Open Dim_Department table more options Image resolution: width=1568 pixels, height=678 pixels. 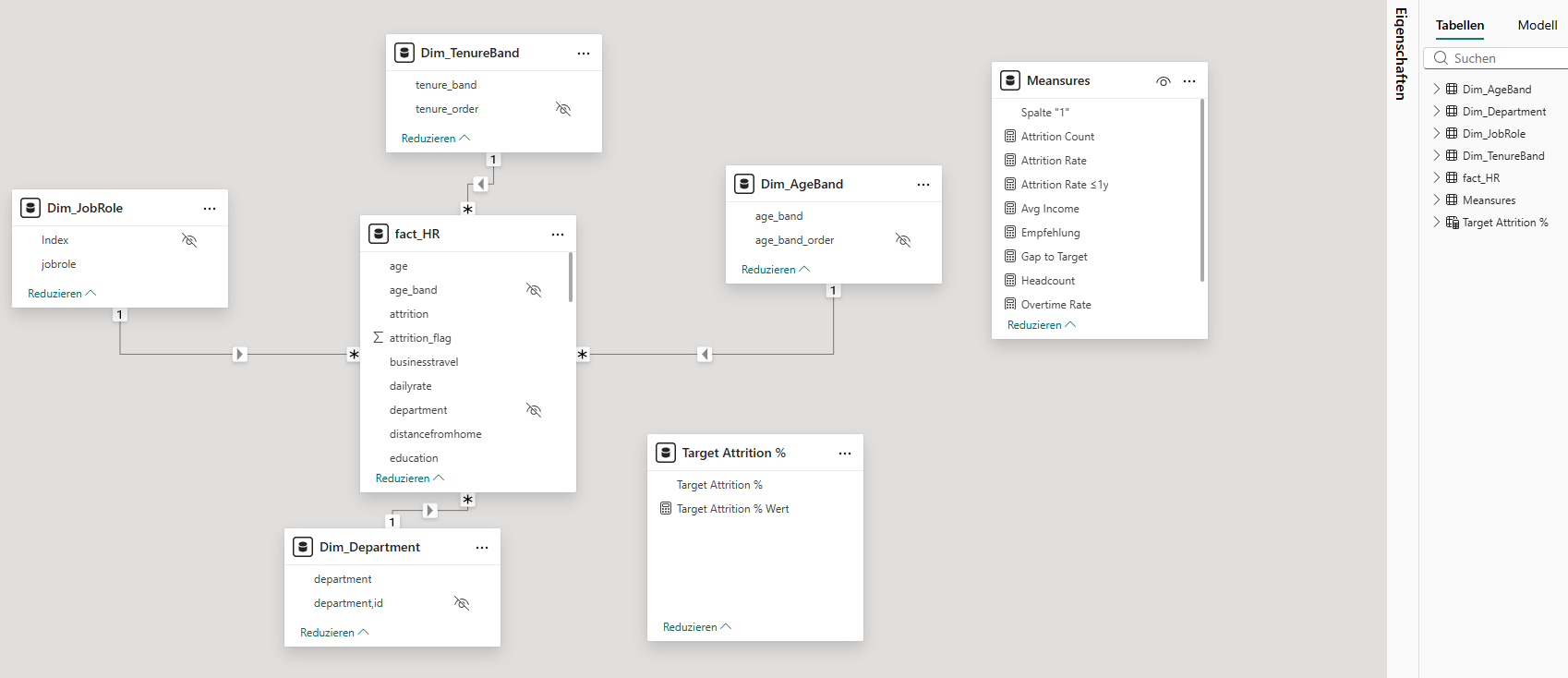(482, 548)
